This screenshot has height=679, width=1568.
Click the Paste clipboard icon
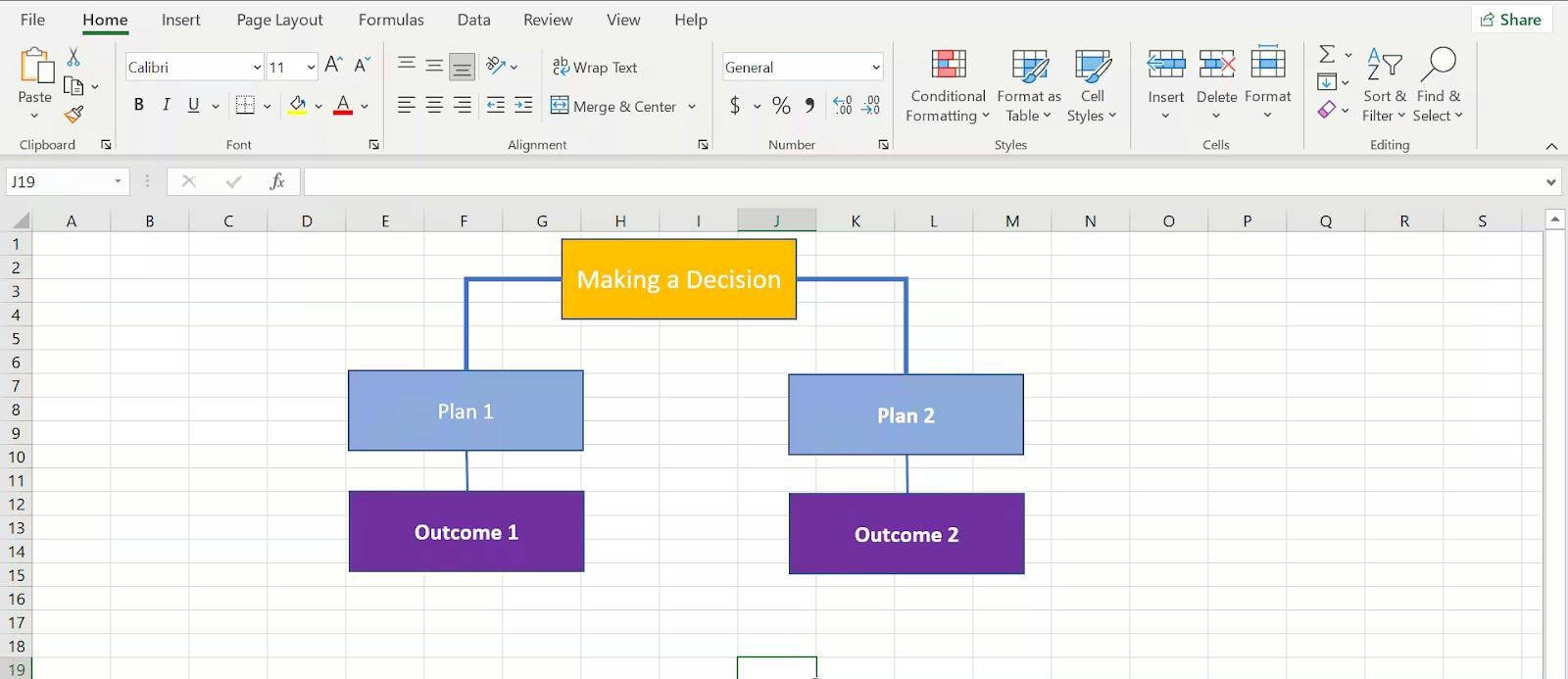tap(36, 67)
